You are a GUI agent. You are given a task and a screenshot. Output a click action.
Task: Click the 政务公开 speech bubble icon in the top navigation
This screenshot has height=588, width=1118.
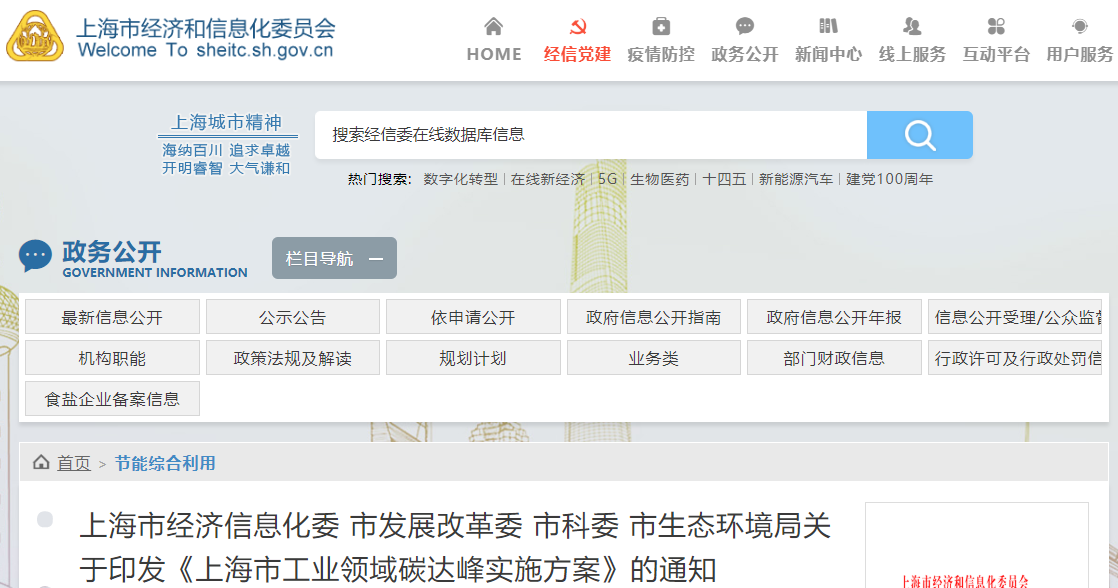pyautogui.click(x=744, y=26)
